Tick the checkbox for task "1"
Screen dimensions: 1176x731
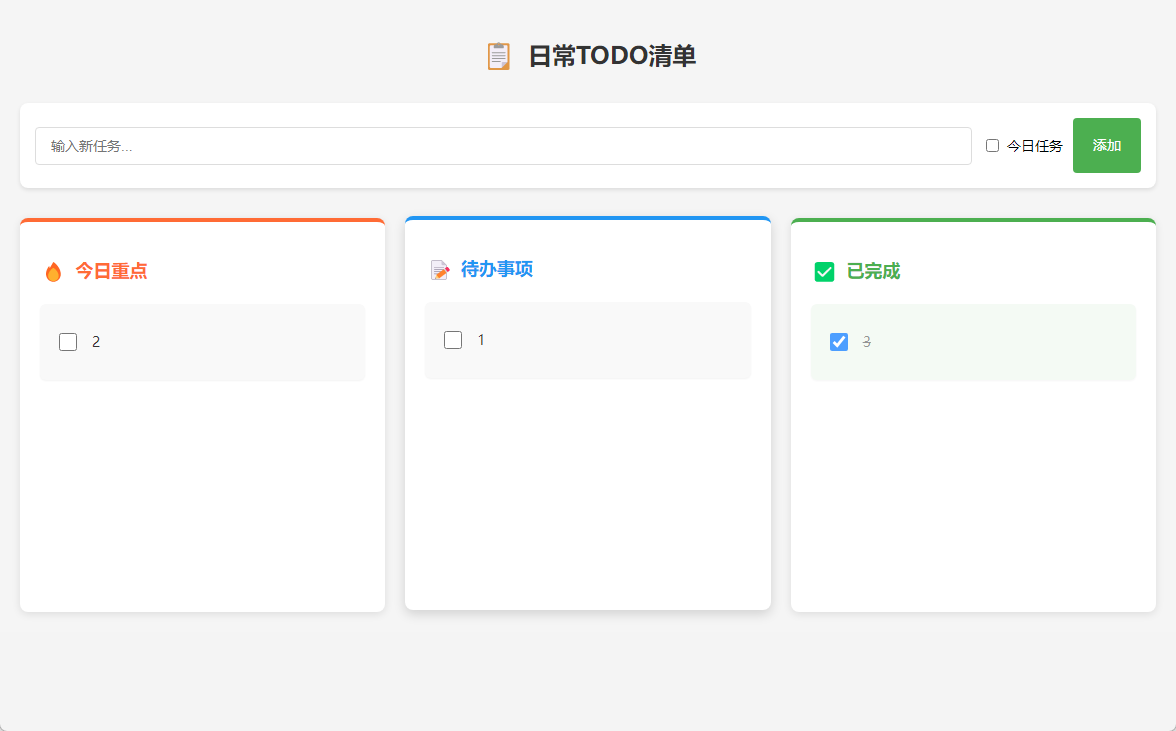(x=453, y=340)
